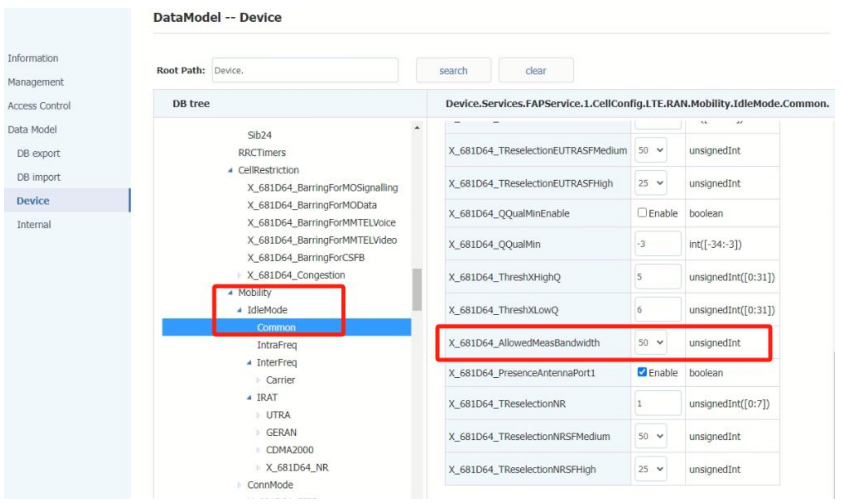Click the DB tree scrollbar up arrow

(417, 128)
